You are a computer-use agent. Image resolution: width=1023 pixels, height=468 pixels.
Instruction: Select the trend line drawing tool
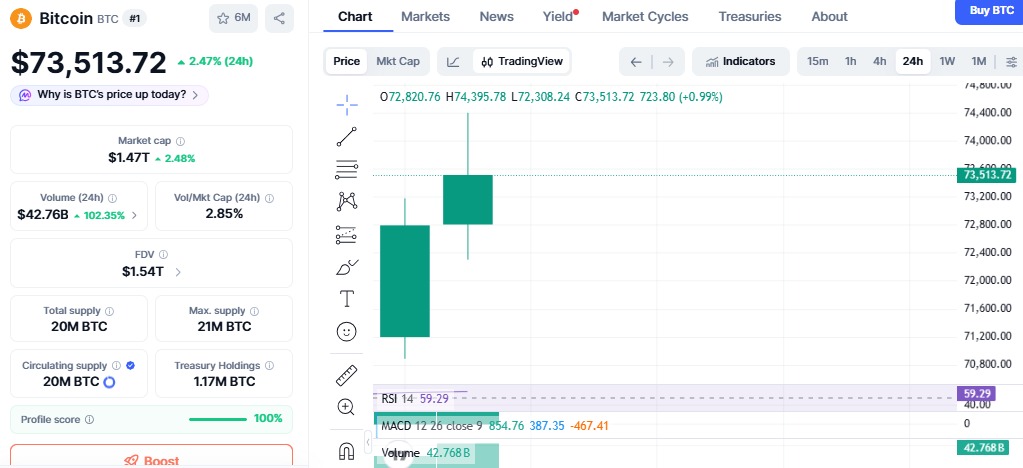tap(347, 137)
